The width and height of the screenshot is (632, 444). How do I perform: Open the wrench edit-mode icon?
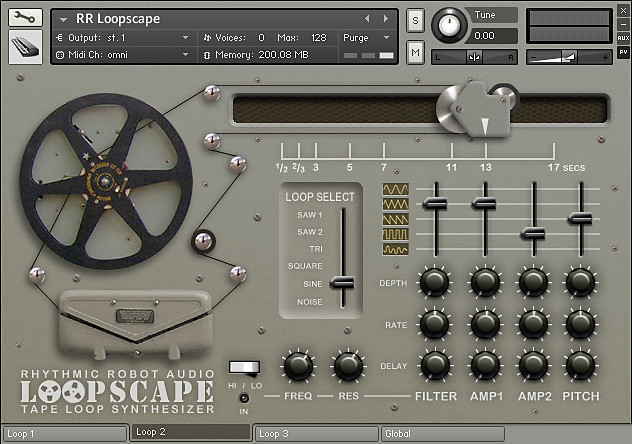[25, 17]
